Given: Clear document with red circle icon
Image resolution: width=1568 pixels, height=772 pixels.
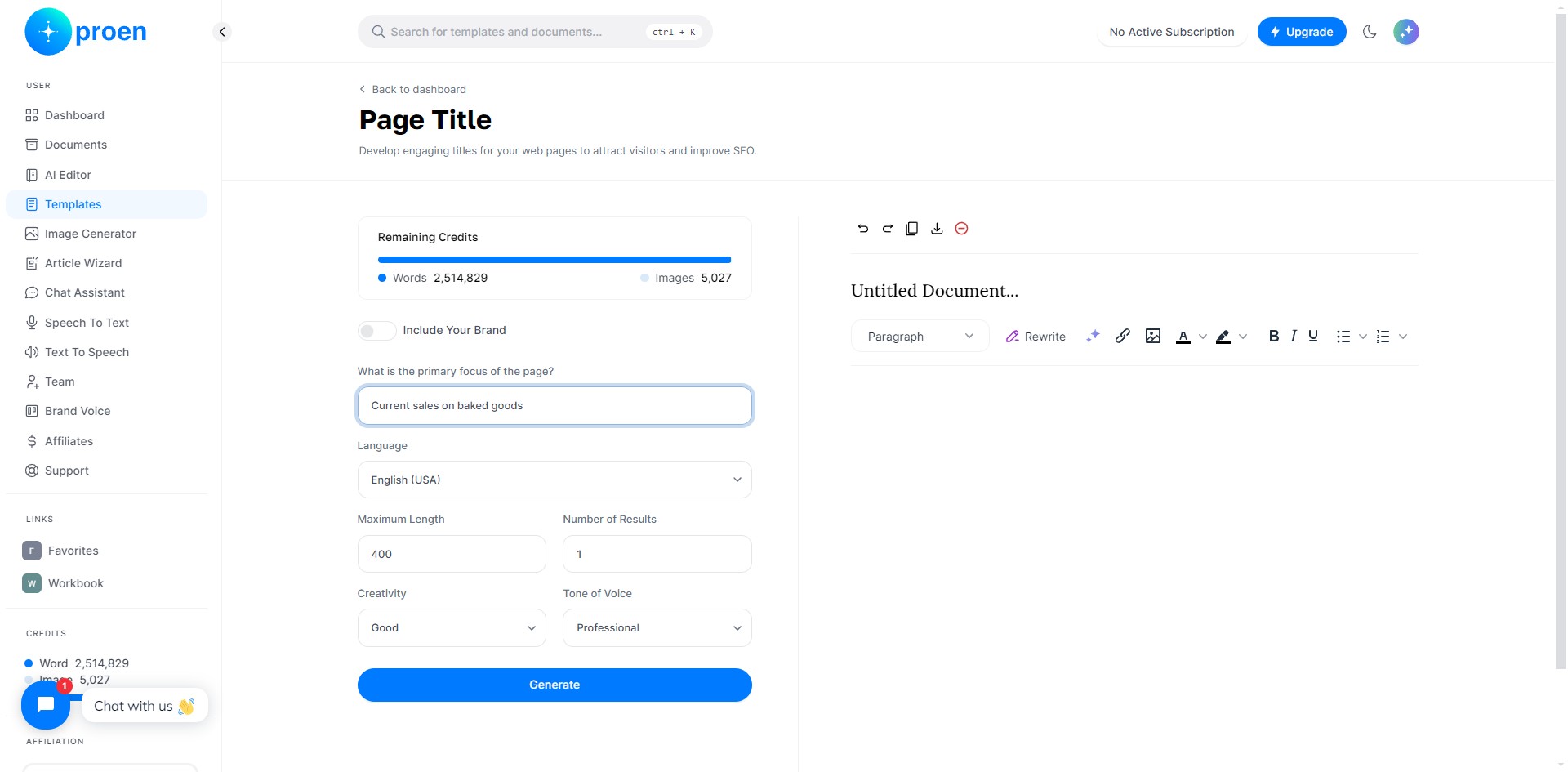Looking at the screenshot, I should pos(961,229).
